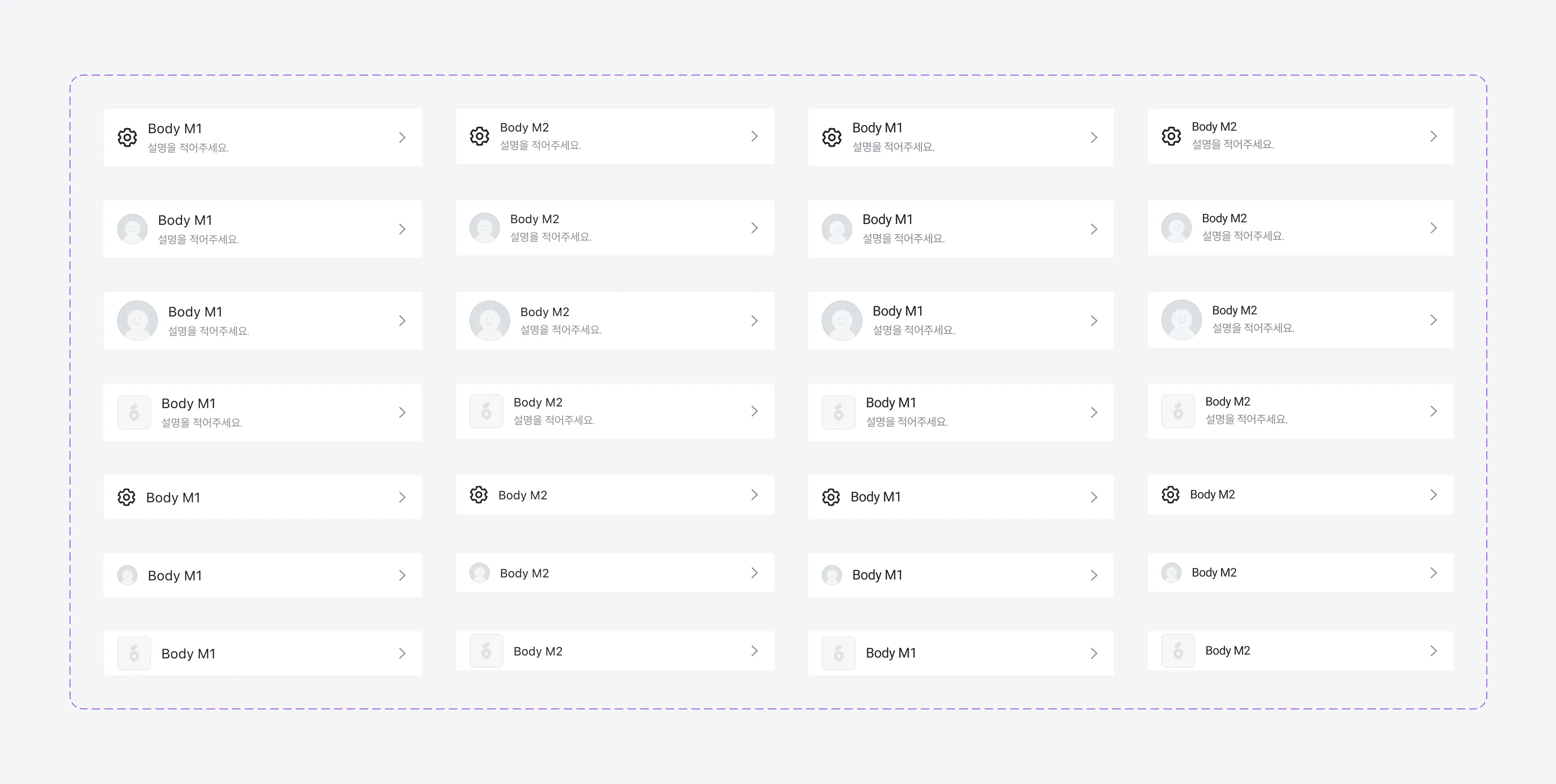Click tiny avatar on title-only Body M2, second column
Viewport: 1556px width, 784px height.
(x=480, y=574)
